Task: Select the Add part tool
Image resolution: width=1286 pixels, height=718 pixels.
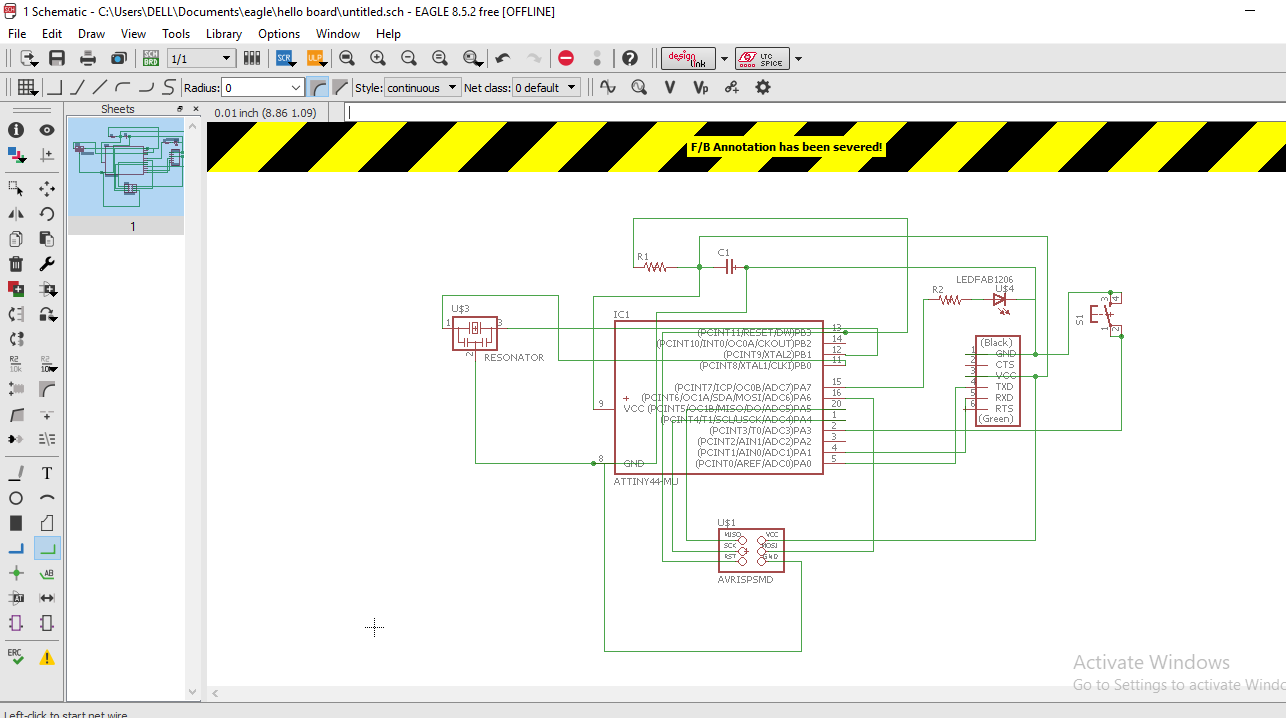Action: pos(16,289)
